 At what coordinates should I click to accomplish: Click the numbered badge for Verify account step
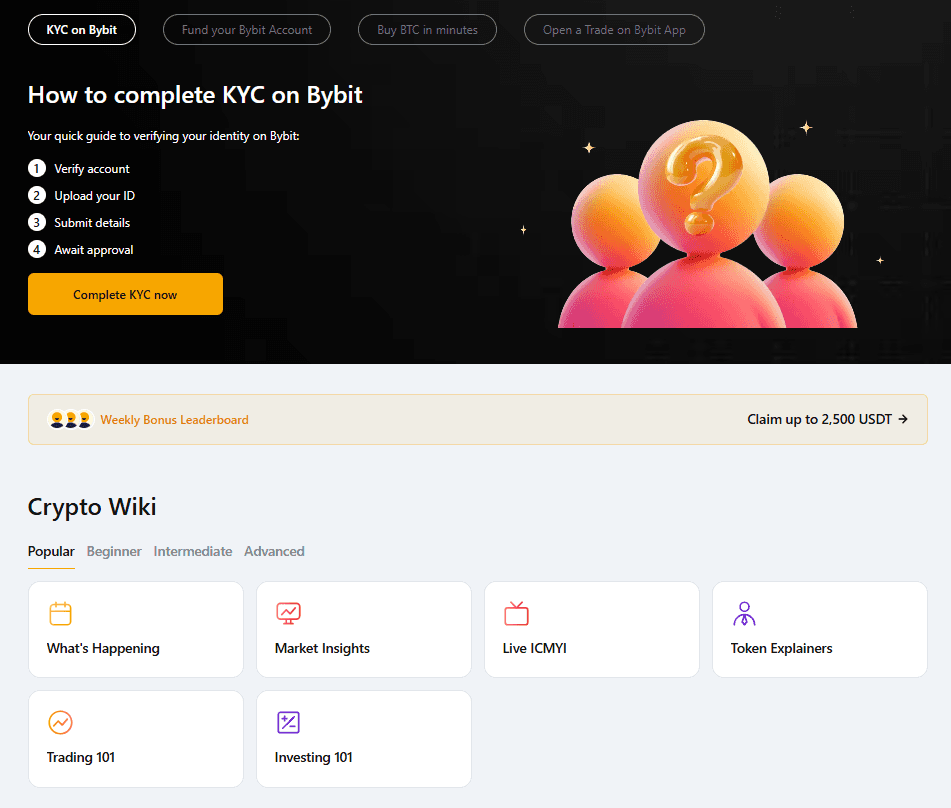coord(37,168)
